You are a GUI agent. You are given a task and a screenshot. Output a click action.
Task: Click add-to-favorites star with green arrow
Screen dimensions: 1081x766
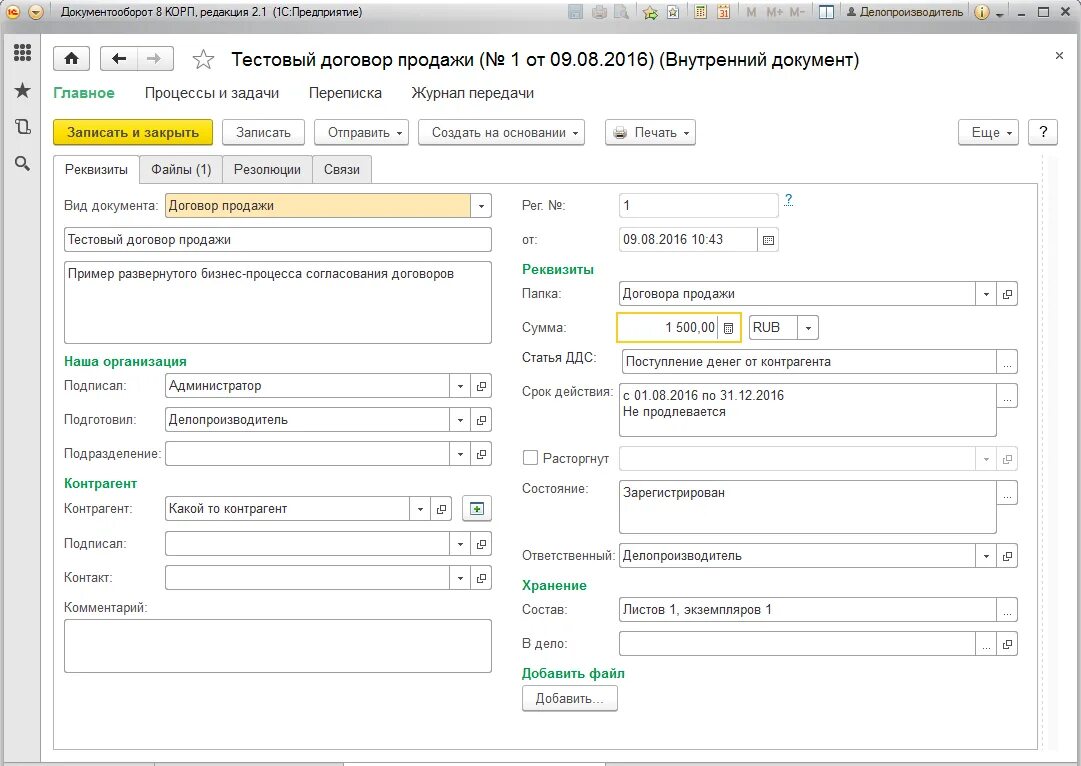[x=649, y=12]
